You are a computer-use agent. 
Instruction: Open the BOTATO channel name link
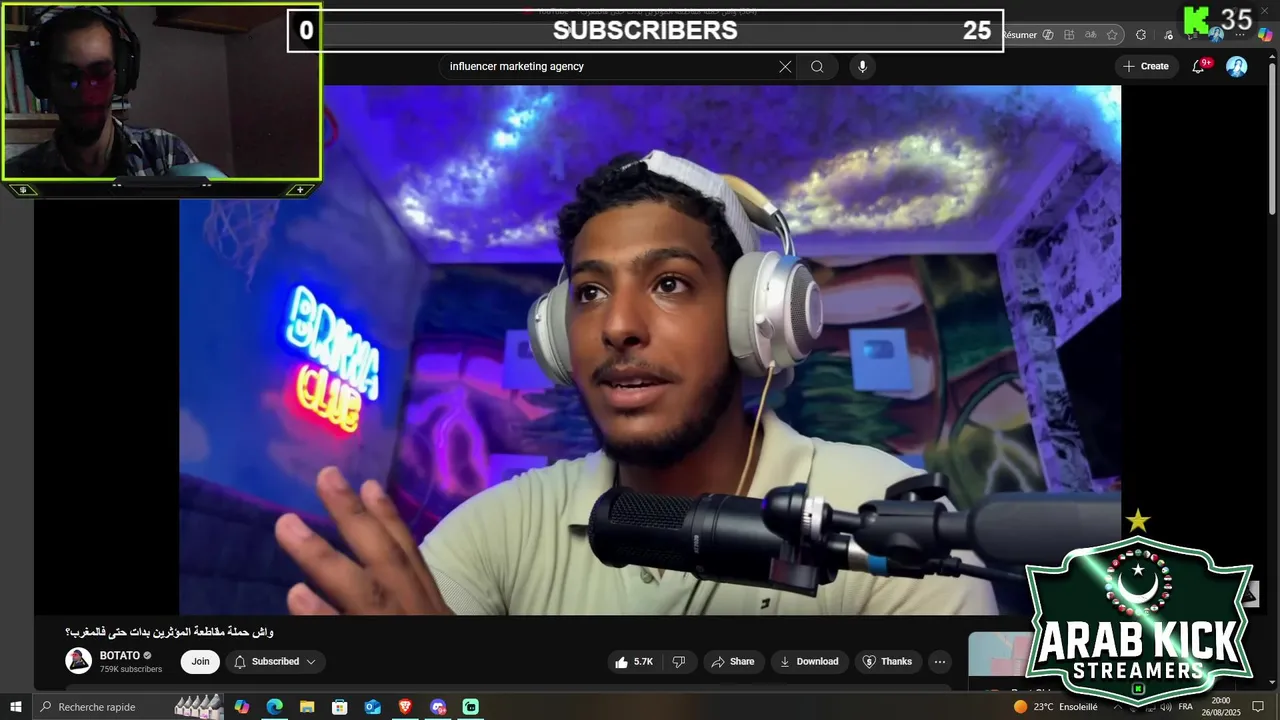coord(120,656)
